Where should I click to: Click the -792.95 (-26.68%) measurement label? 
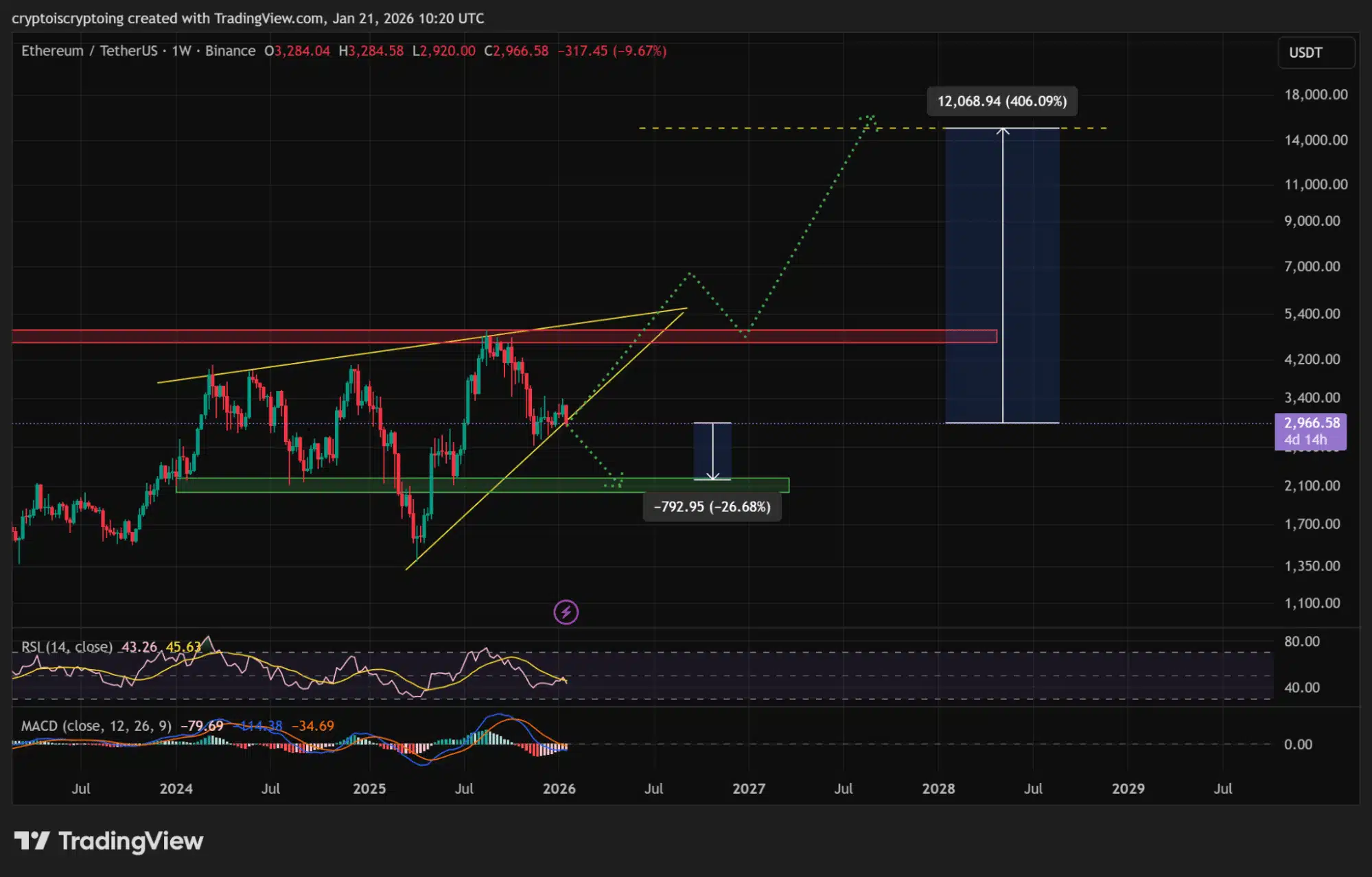pos(712,506)
